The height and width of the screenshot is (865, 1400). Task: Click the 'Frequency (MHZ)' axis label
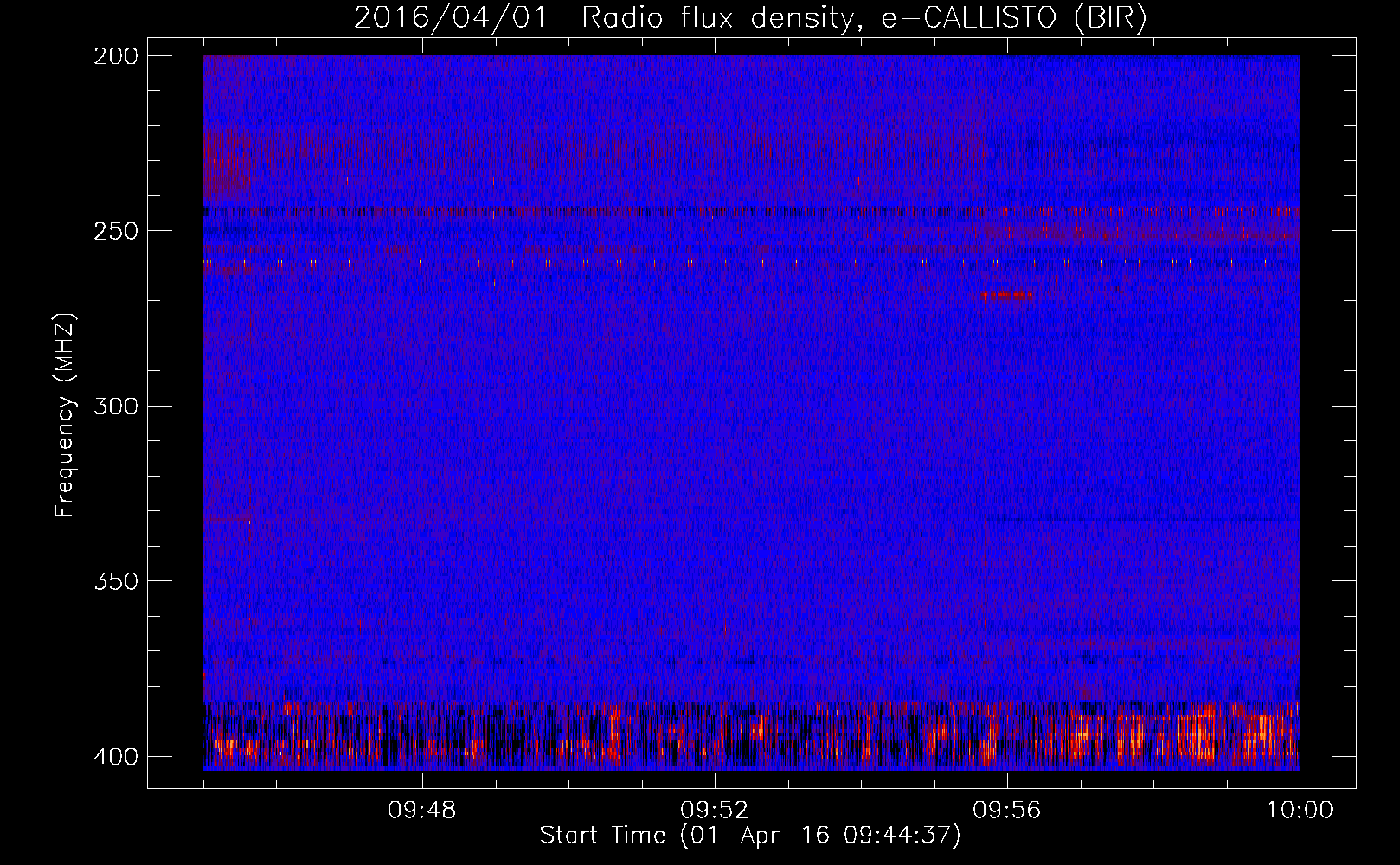65,415
